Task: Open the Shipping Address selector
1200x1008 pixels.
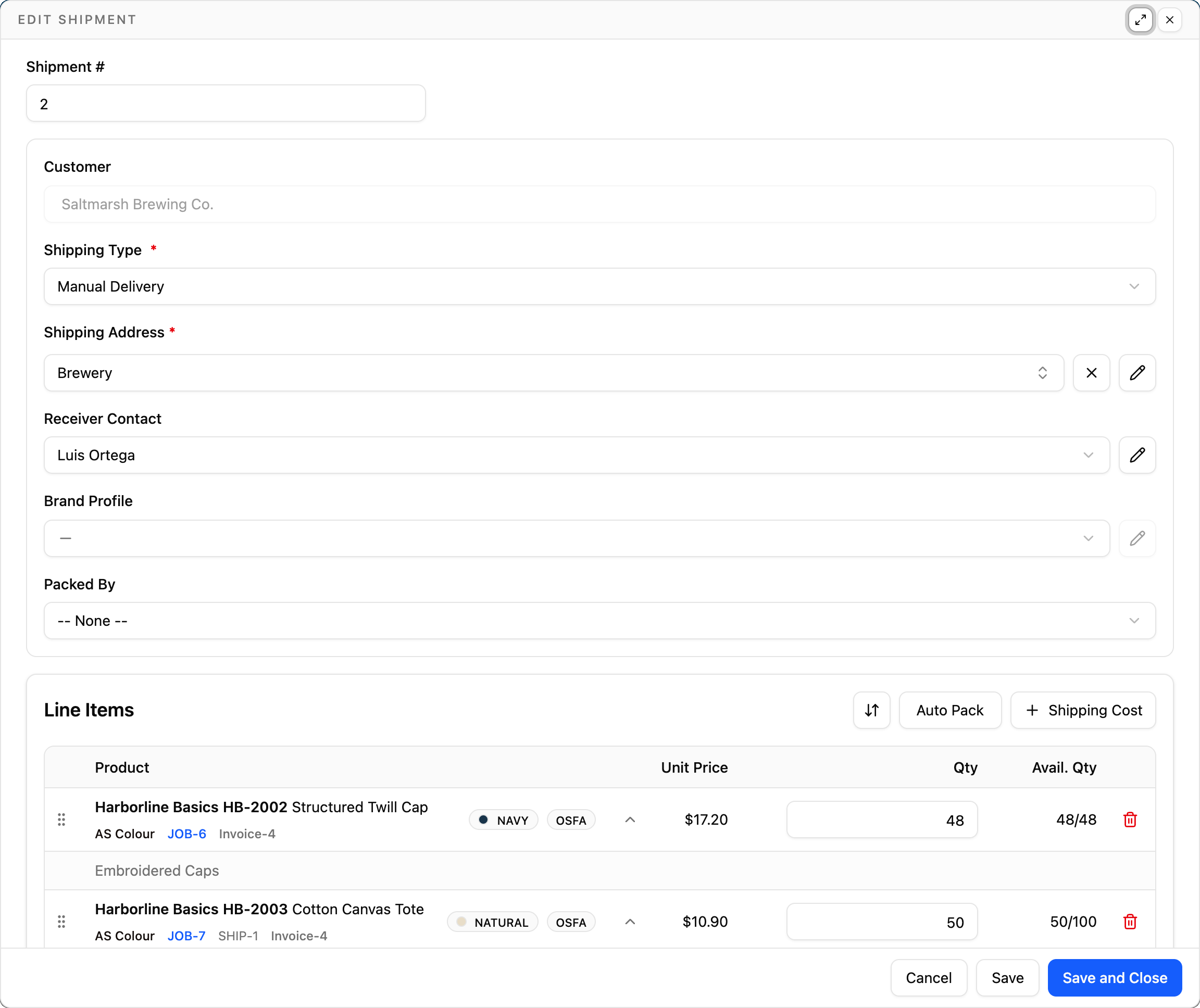Action: click(x=554, y=373)
